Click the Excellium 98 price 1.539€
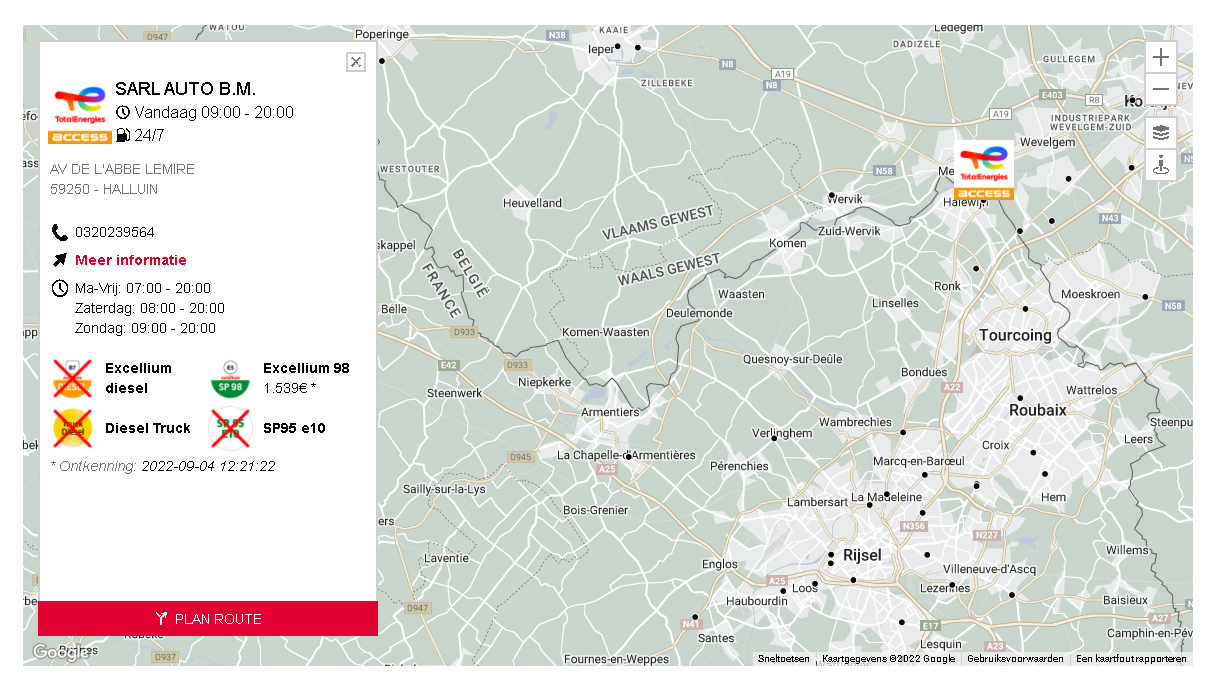This screenshot has height=674, width=1206. tap(290, 387)
